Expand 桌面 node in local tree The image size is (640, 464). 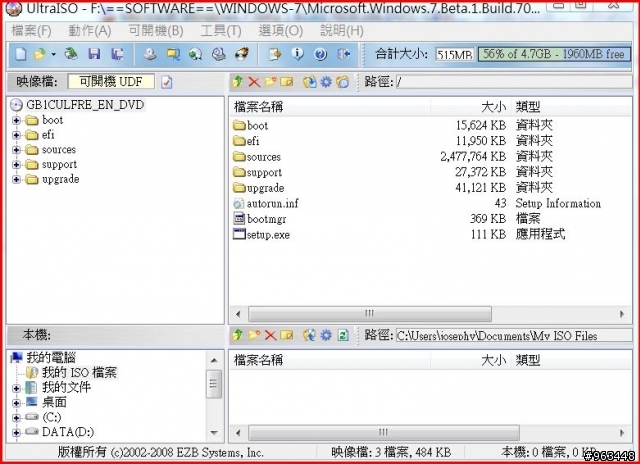[x=16, y=403]
